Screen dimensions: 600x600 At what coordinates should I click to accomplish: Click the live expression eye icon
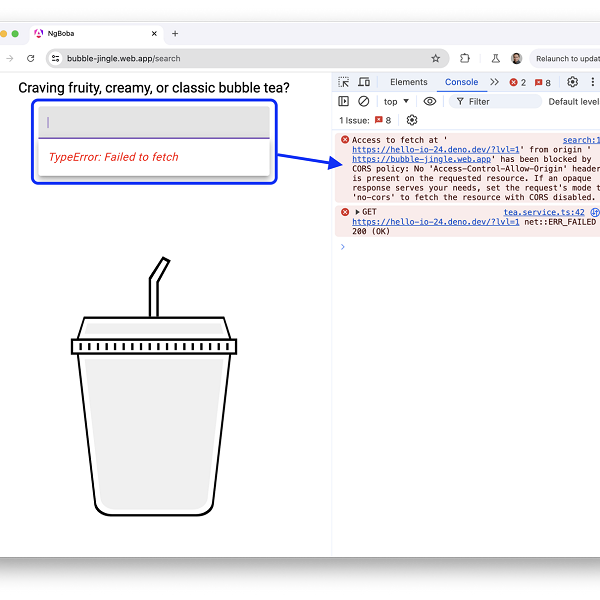[430, 101]
